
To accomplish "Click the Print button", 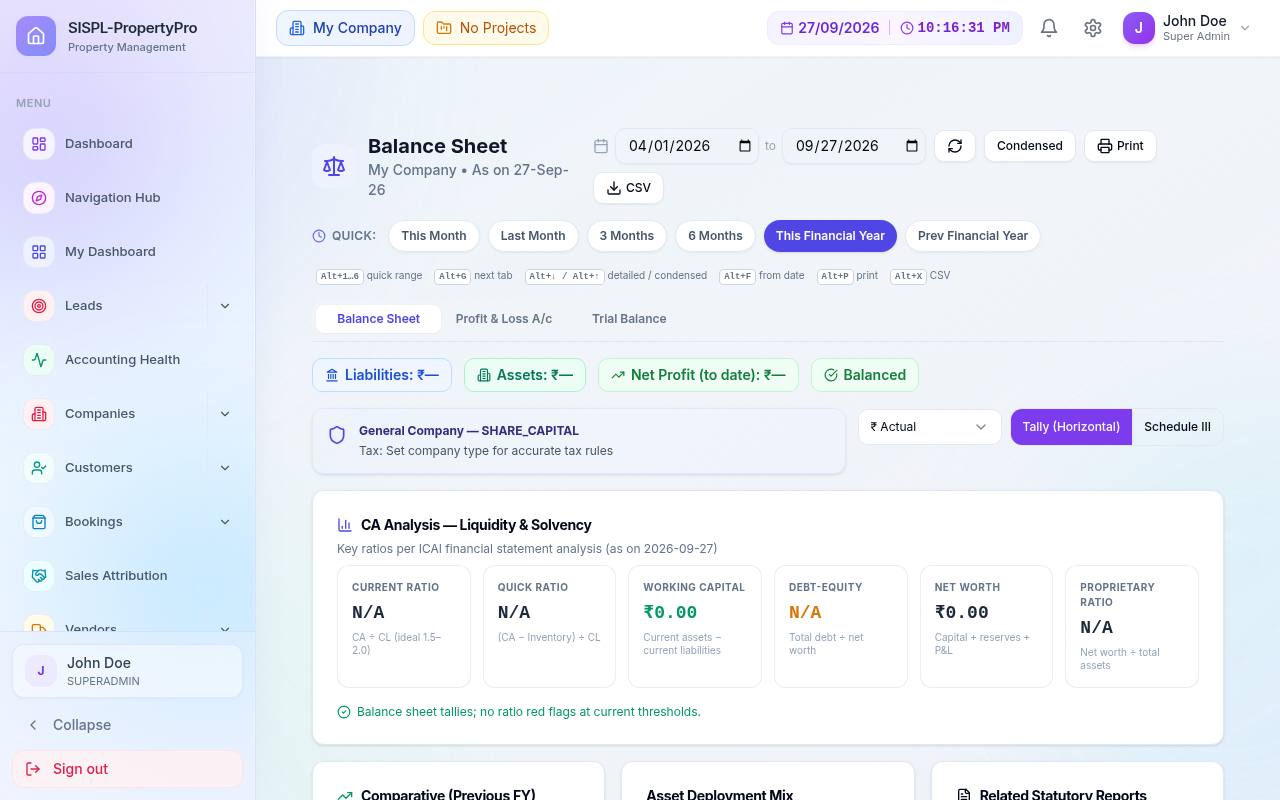I will coord(1120,146).
